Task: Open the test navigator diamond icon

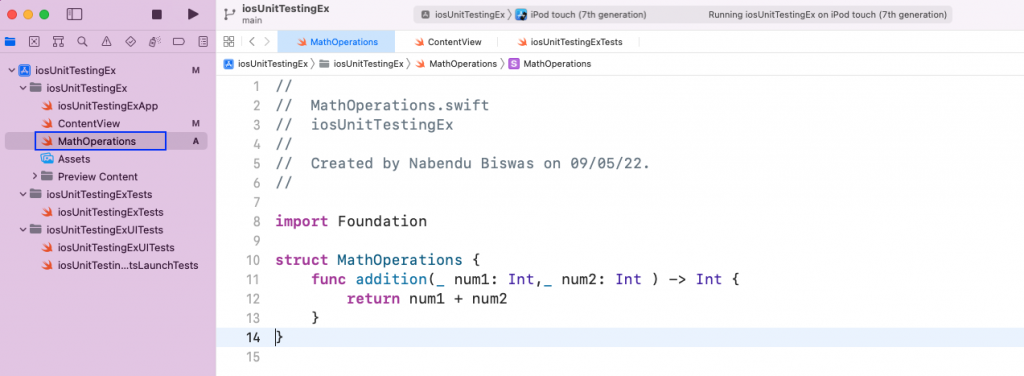Action: 131,42
